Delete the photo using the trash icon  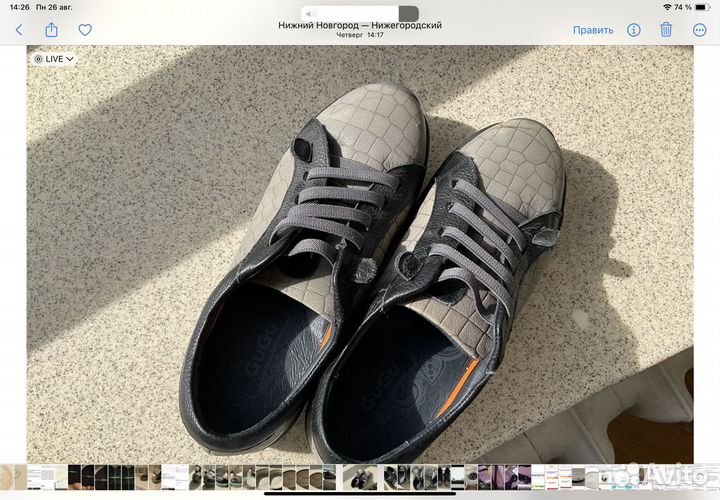[666, 30]
